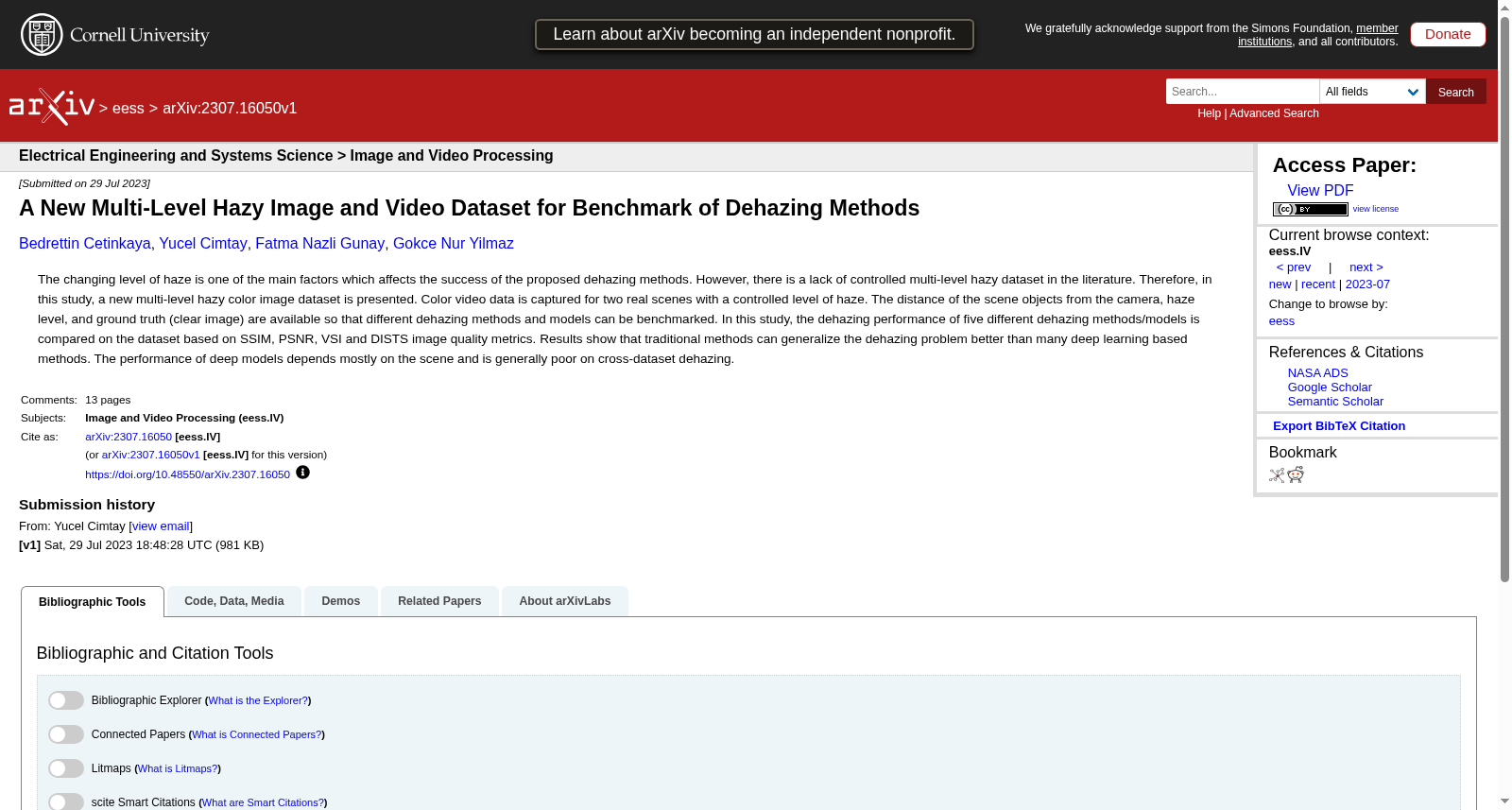Enable scite Smart Citations toggle
The height and width of the screenshot is (810, 1512).
(x=66, y=802)
